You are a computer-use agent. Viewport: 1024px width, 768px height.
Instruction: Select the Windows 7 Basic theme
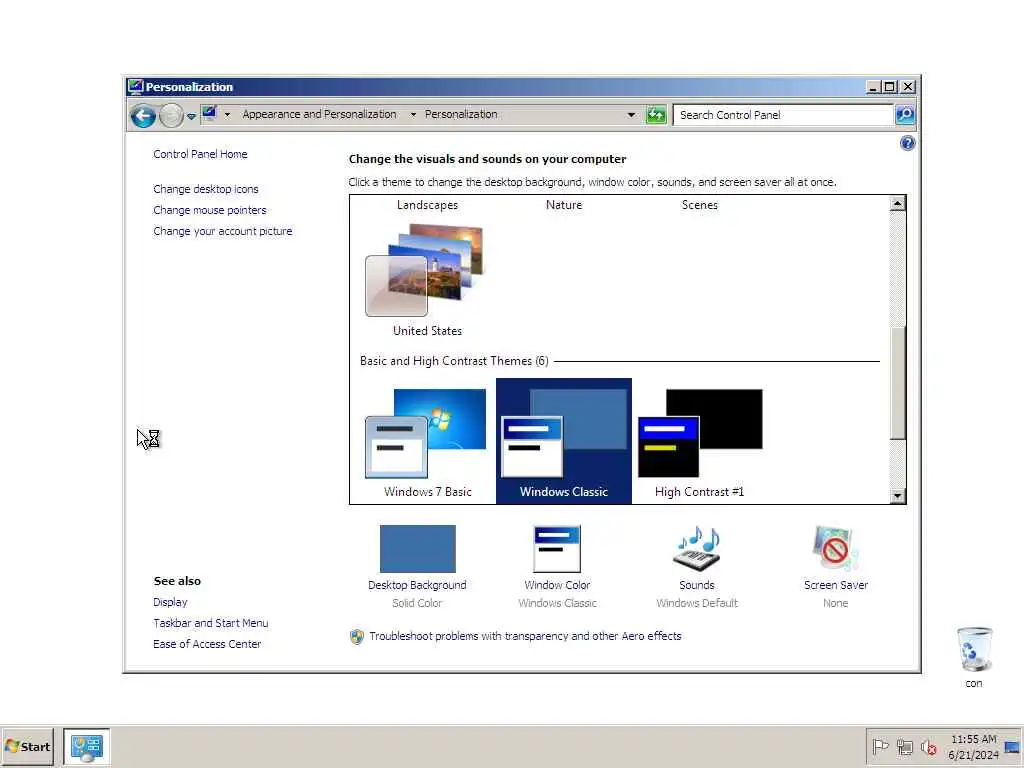pyautogui.click(x=427, y=441)
